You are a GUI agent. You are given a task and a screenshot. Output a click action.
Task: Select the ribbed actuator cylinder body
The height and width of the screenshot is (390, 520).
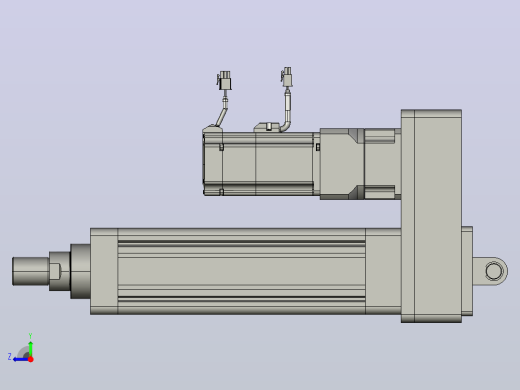coord(241,271)
